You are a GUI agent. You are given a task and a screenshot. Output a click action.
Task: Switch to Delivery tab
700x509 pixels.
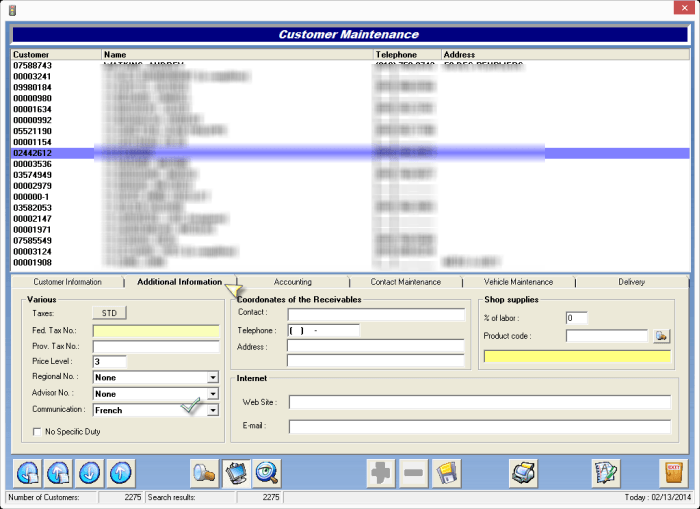click(631, 282)
